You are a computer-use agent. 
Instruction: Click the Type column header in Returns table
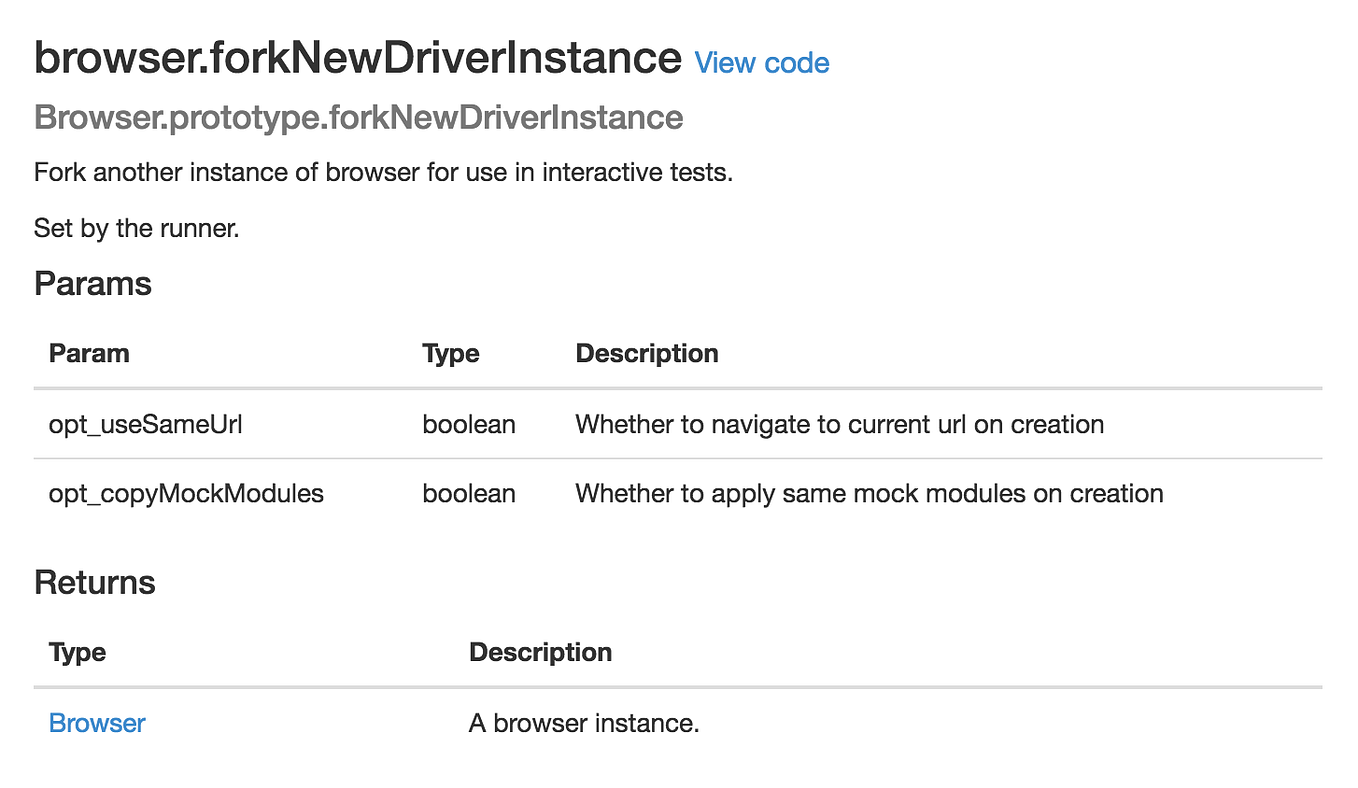click(x=77, y=652)
